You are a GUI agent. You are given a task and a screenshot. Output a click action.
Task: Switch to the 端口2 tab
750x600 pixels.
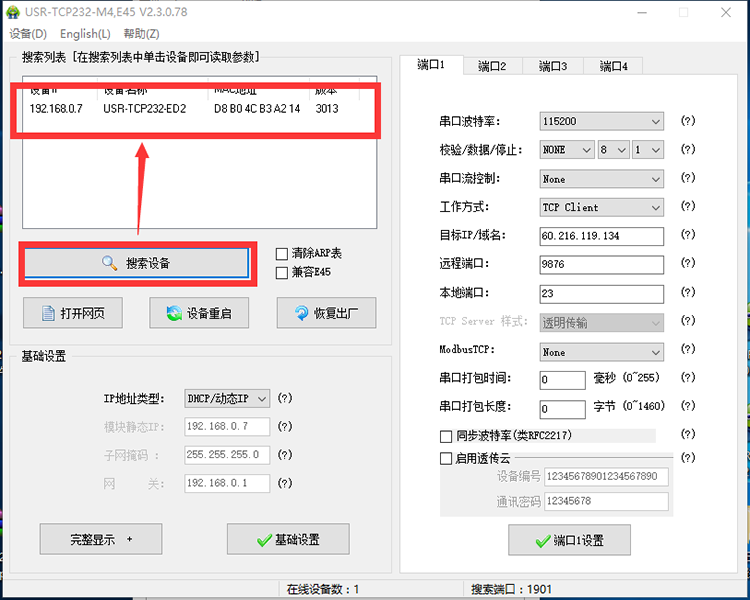click(491, 66)
